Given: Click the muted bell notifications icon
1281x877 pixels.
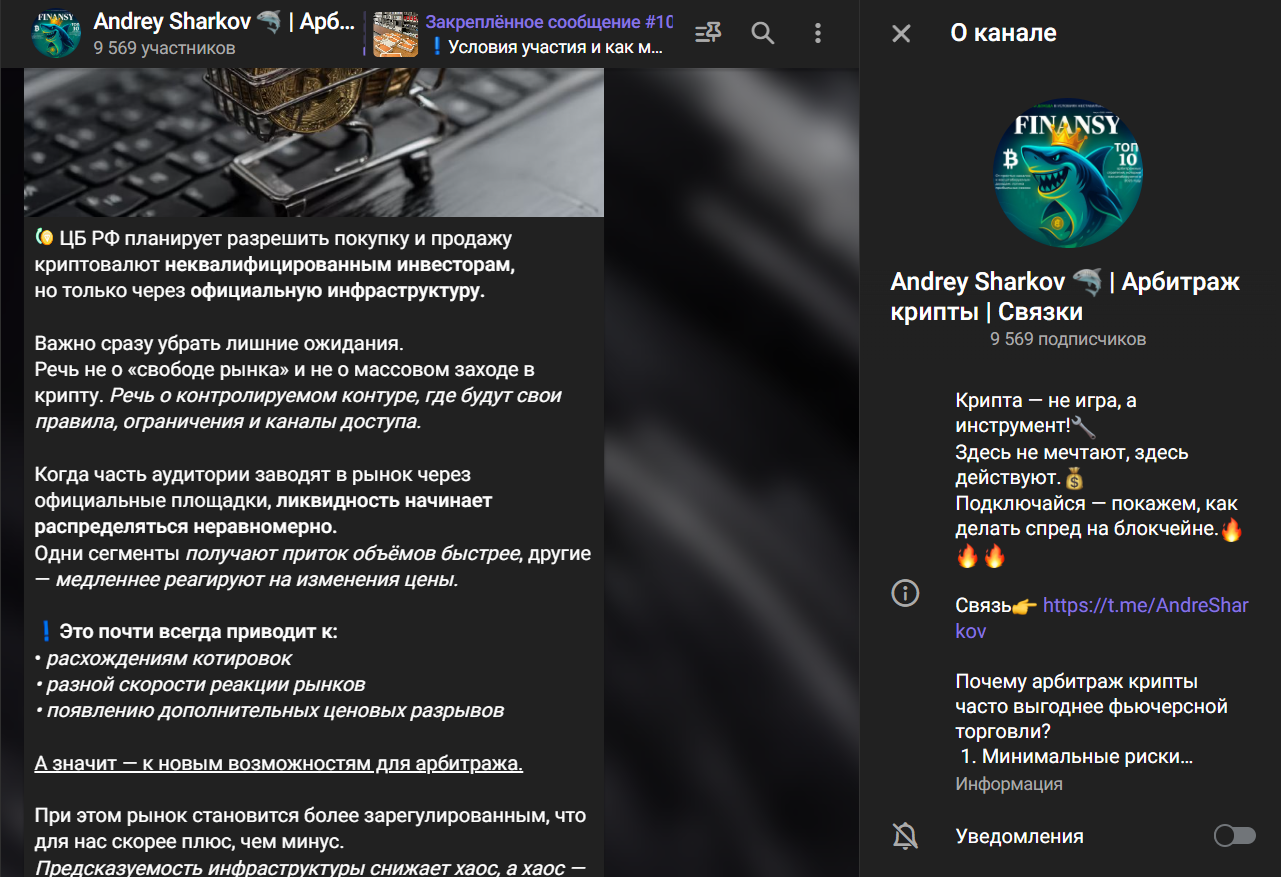Looking at the screenshot, I should coord(905,836).
